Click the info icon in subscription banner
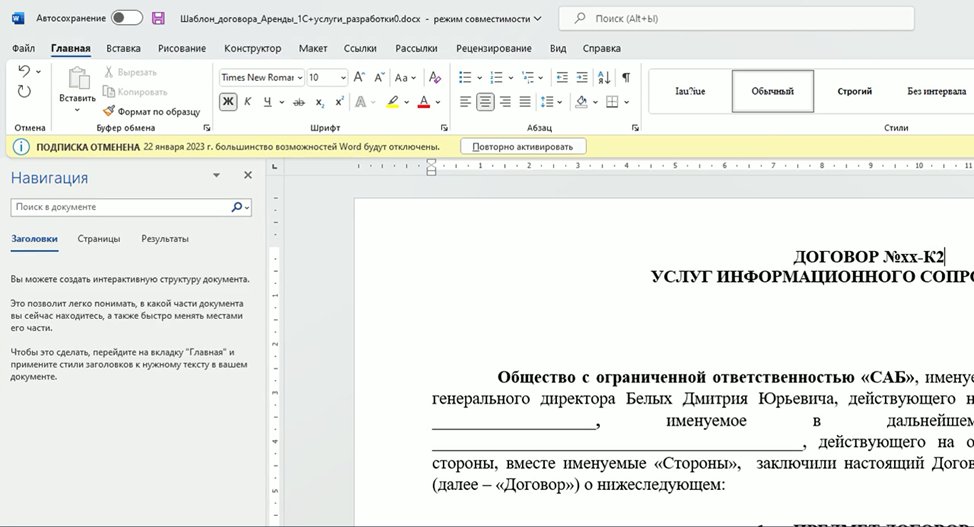This screenshot has width=974, height=527. (21, 147)
